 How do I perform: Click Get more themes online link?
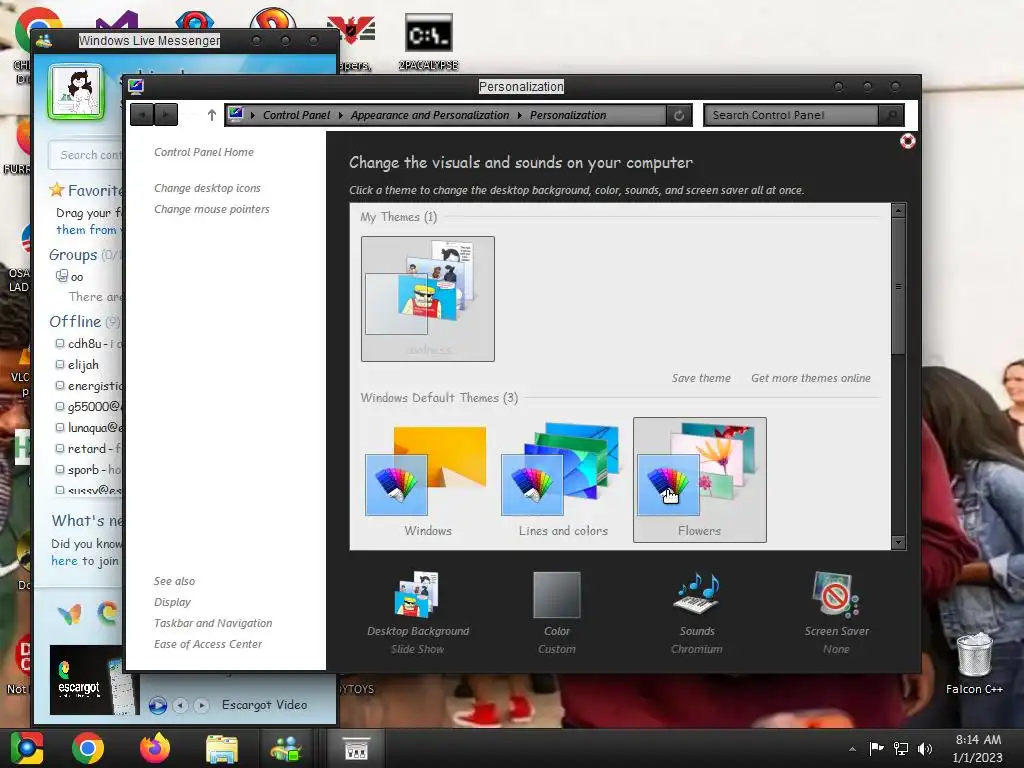tap(810, 378)
